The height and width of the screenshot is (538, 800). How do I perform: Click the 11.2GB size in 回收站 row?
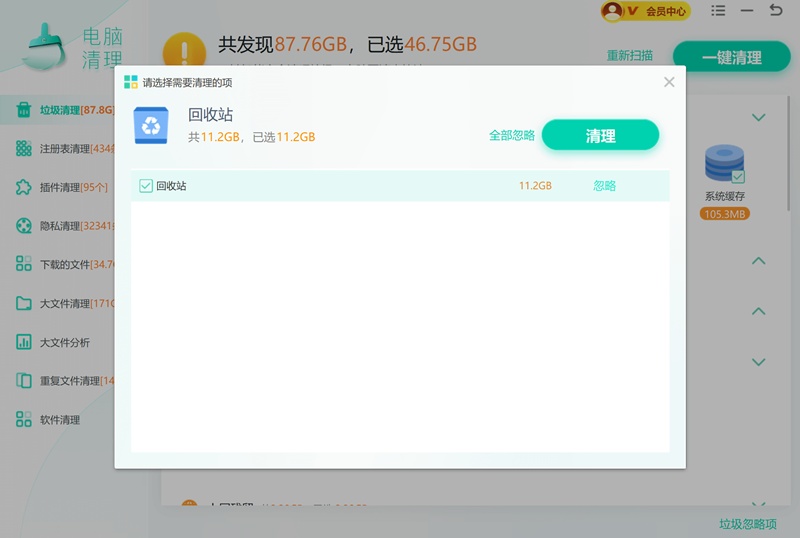tap(535, 186)
